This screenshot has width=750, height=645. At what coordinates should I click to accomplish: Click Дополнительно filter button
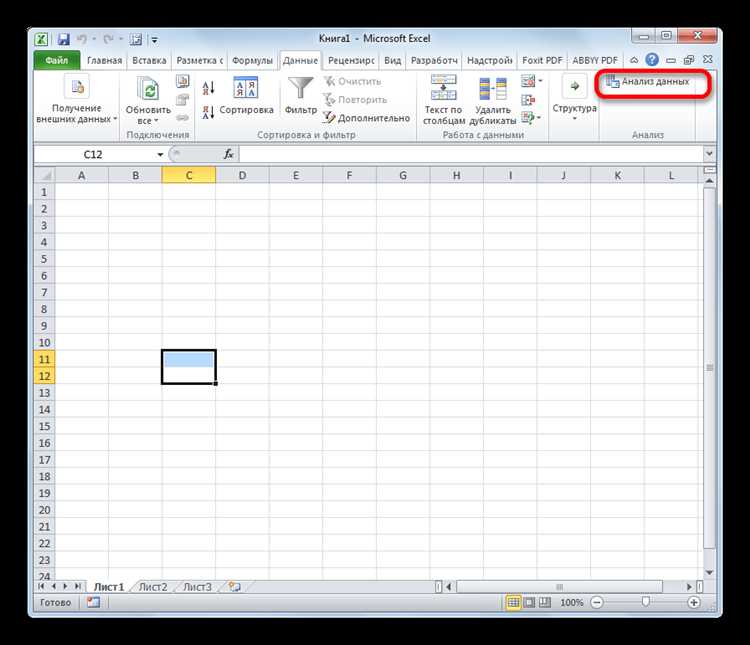click(x=367, y=118)
